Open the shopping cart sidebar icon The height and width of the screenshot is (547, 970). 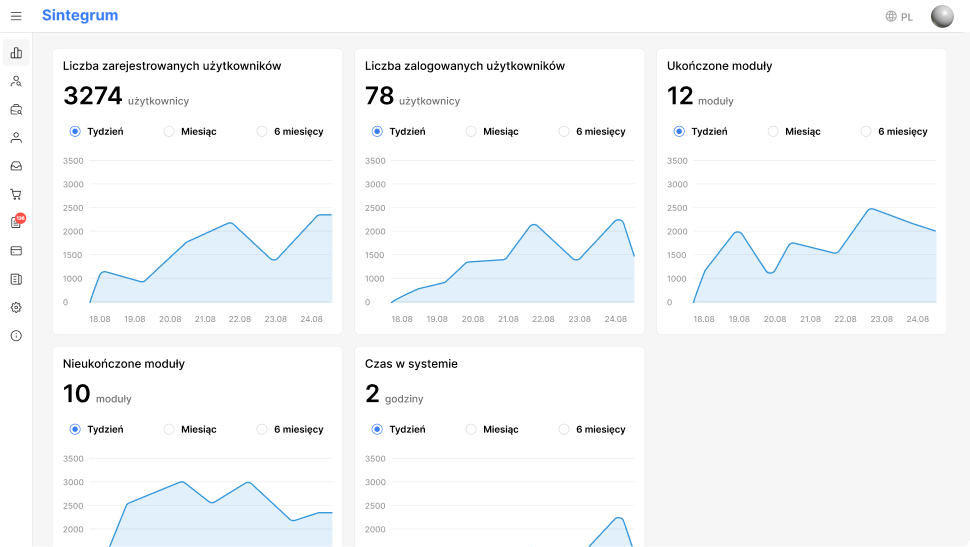(16, 194)
